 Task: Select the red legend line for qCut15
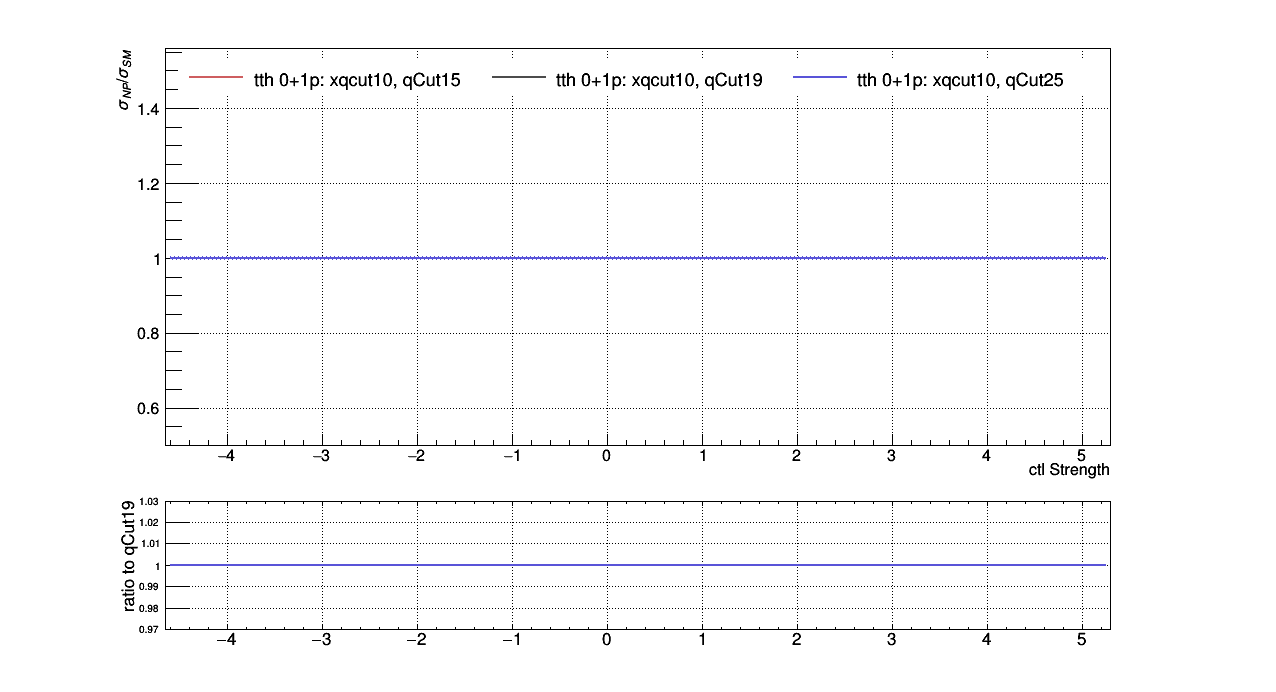click(217, 77)
